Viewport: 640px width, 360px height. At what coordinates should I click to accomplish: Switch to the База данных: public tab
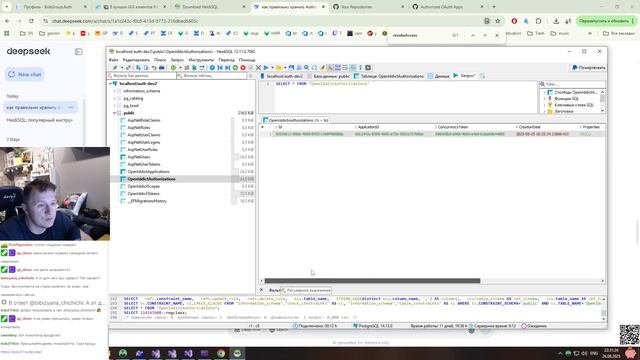tap(328, 76)
